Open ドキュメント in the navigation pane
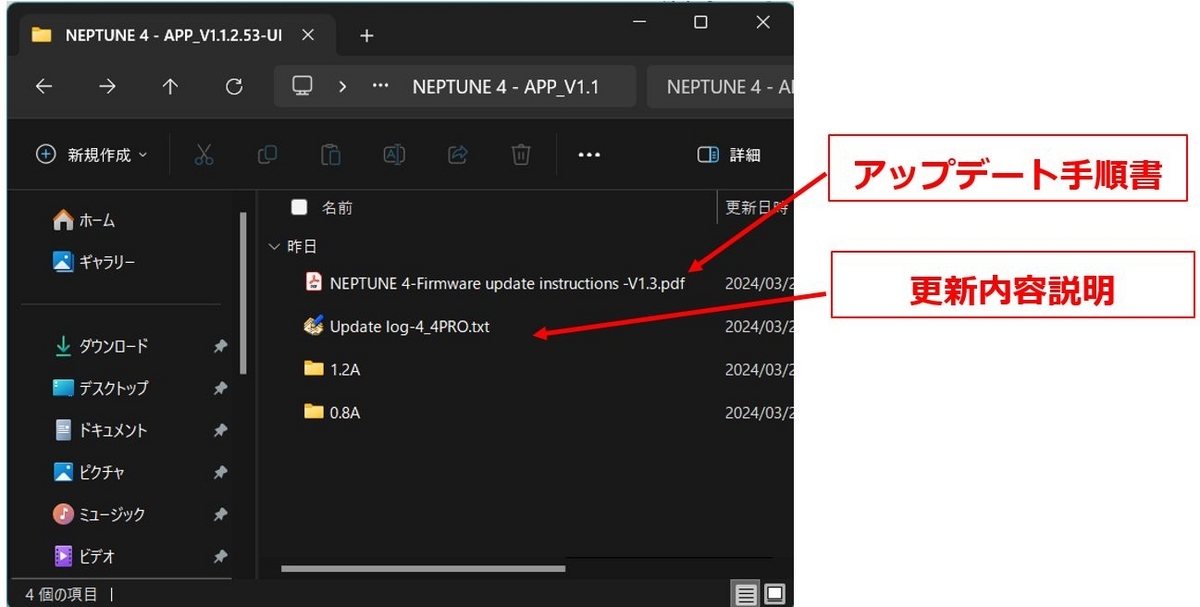1200x607 pixels. 100,430
